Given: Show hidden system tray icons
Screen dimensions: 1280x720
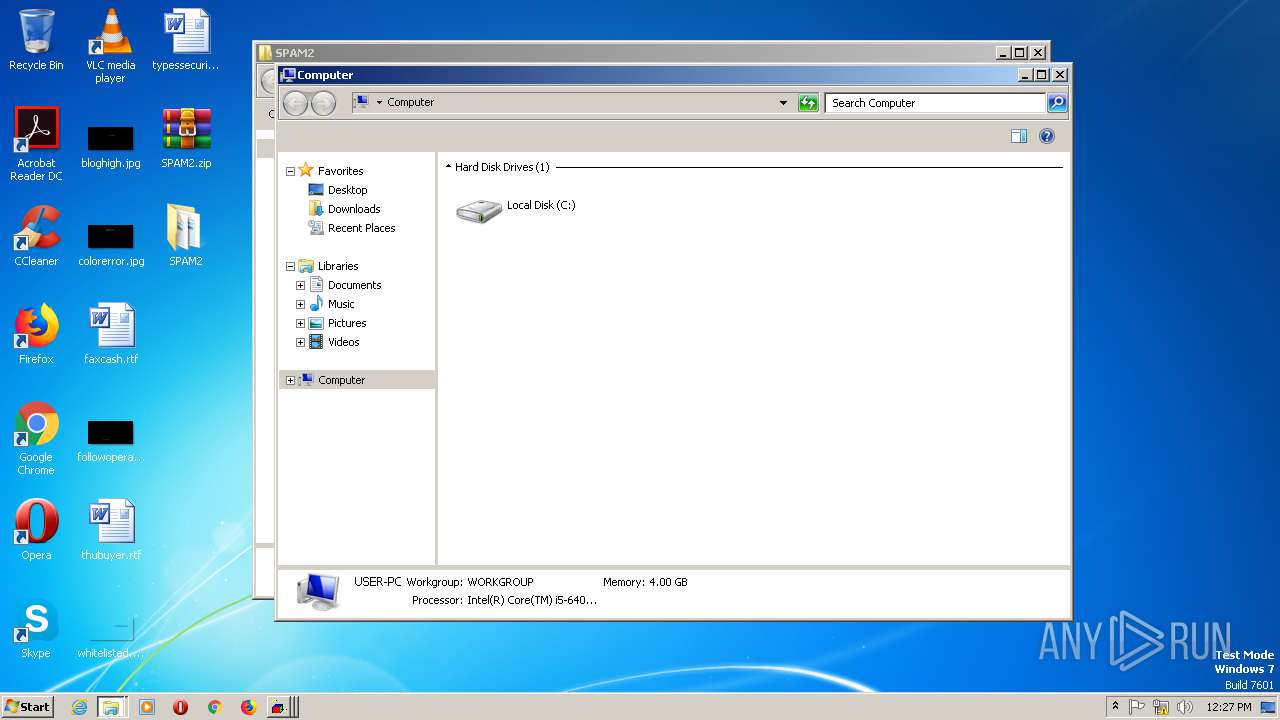Looking at the screenshot, I should tap(1115, 706).
